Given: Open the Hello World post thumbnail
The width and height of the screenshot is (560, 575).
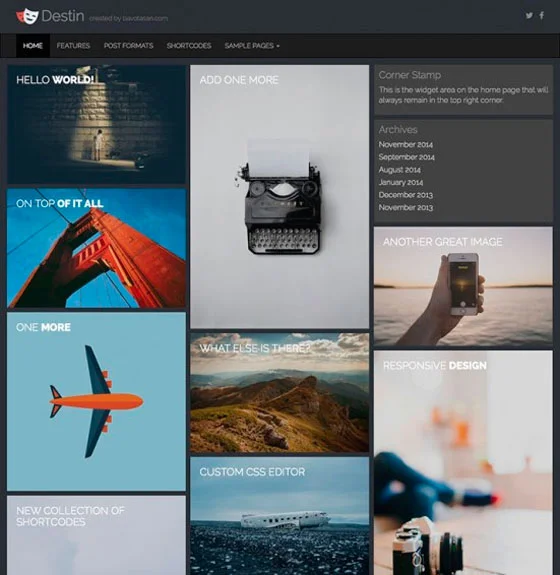Looking at the screenshot, I should 96,124.
